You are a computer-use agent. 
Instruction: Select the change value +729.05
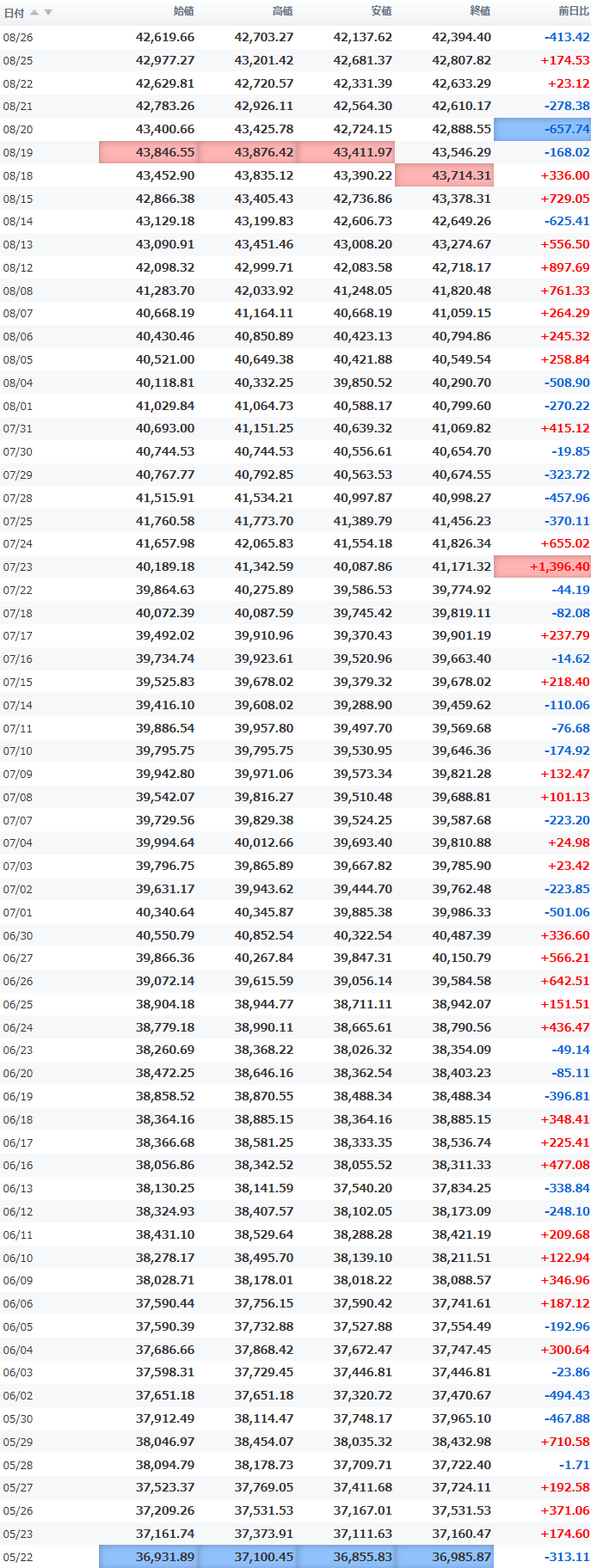click(565, 199)
